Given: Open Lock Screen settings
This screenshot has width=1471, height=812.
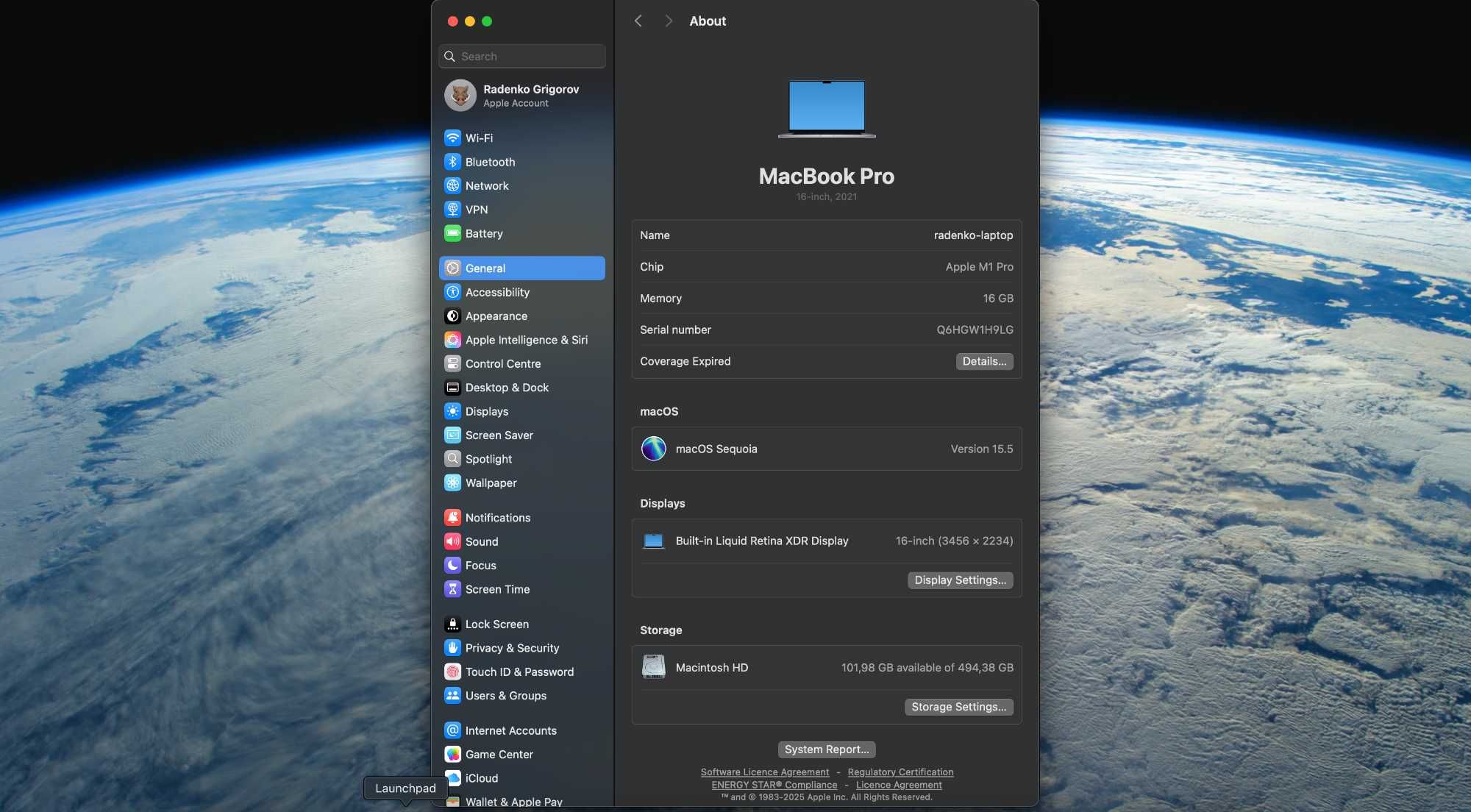Looking at the screenshot, I should [521, 624].
